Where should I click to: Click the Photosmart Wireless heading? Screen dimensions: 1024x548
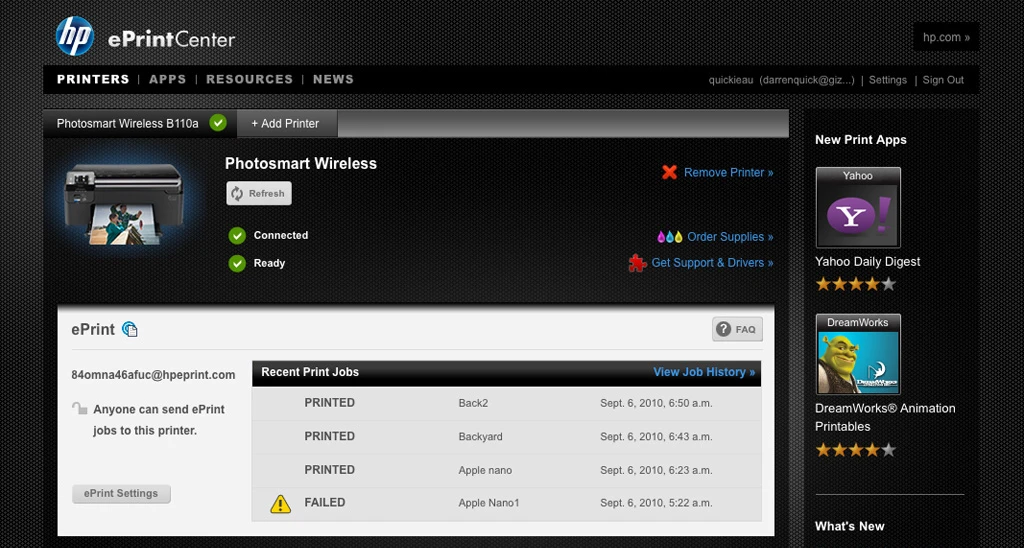(x=301, y=163)
